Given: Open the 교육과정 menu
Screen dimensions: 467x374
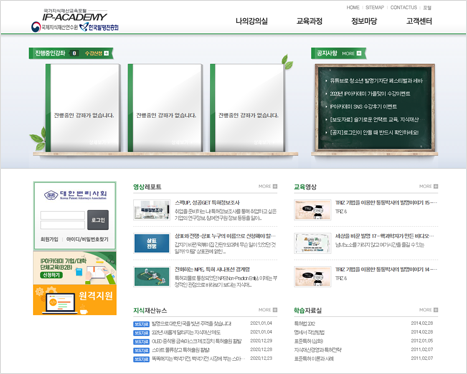Looking at the screenshot, I should pos(309,21).
